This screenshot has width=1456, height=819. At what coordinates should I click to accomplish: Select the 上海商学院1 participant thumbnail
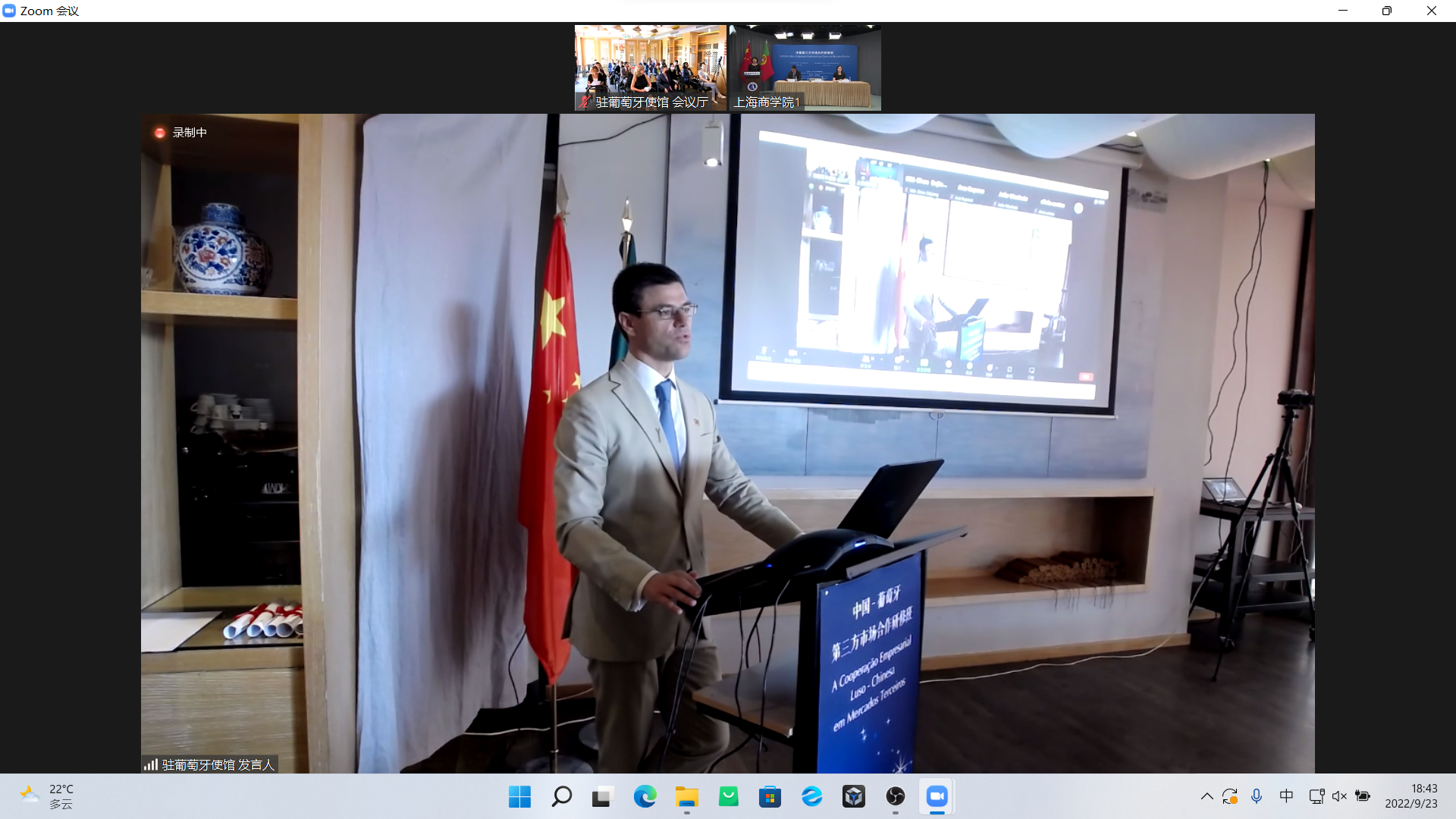tap(805, 67)
